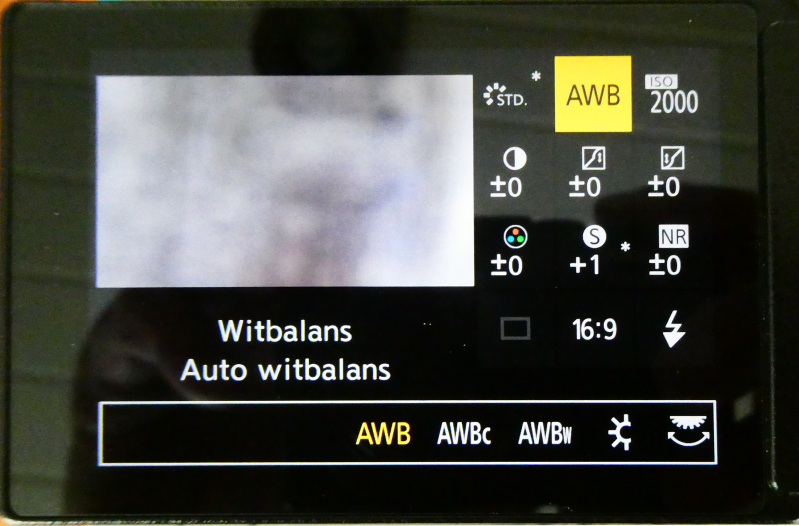Choose AWBc cool auto white balance
This screenshot has width=799, height=526.
point(464,434)
